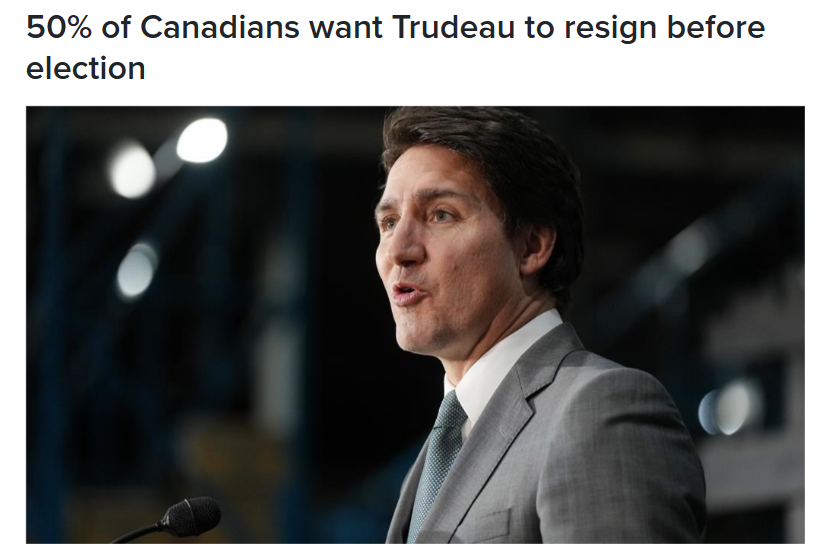
Task: Click the word 'resign' in the headline
Action: pyautogui.click(x=610, y=30)
